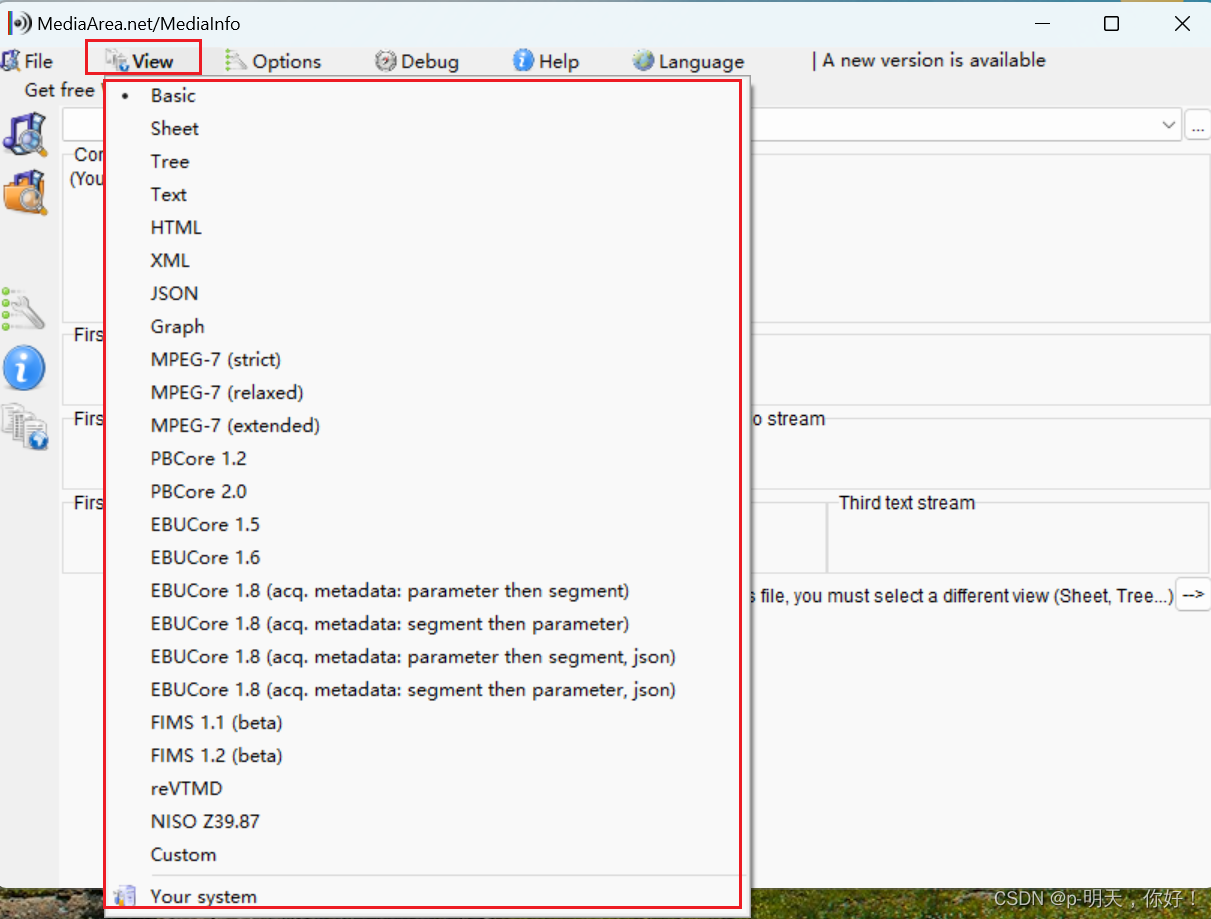
Task: Click 'A new version is available' notice
Action: (x=934, y=60)
